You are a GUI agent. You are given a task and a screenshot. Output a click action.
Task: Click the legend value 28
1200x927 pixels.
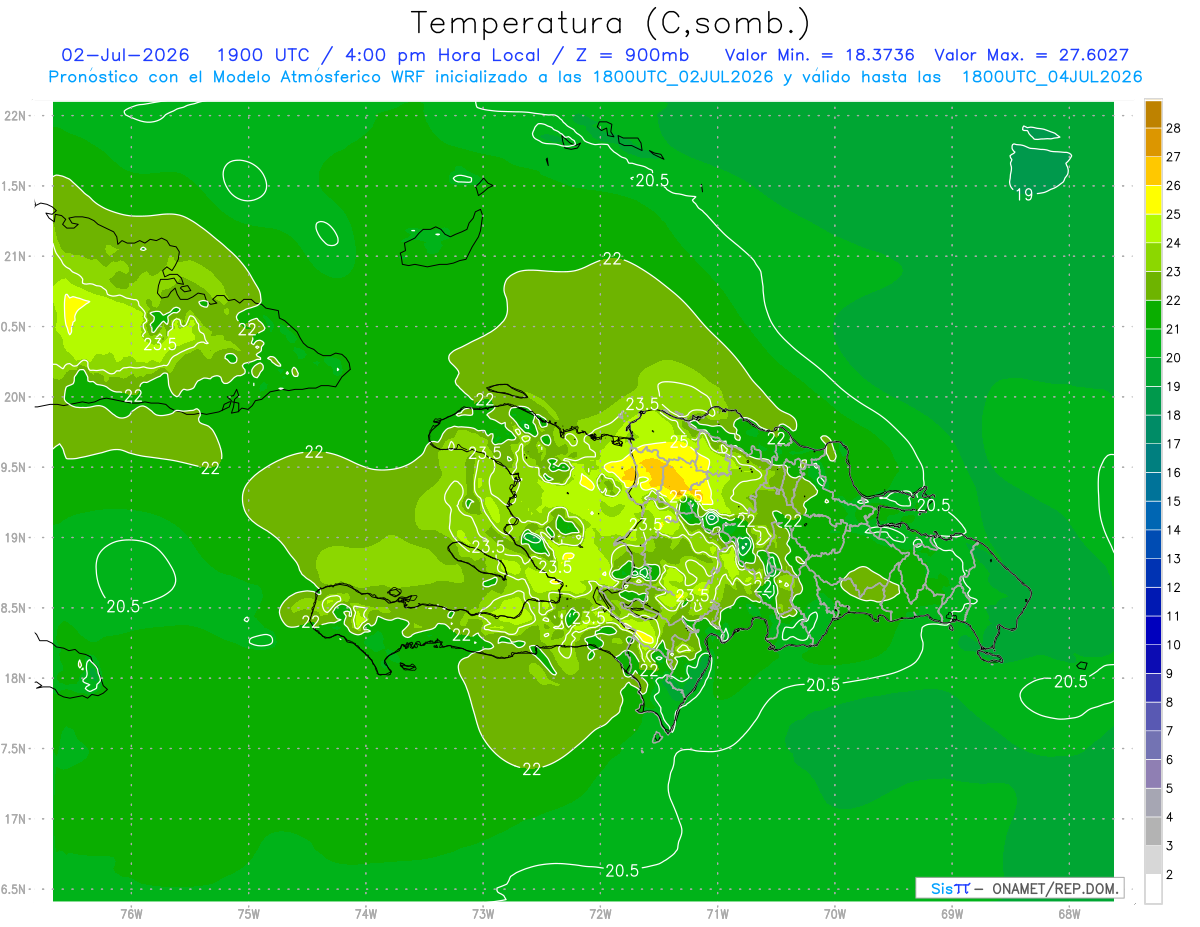coord(1174,128)
